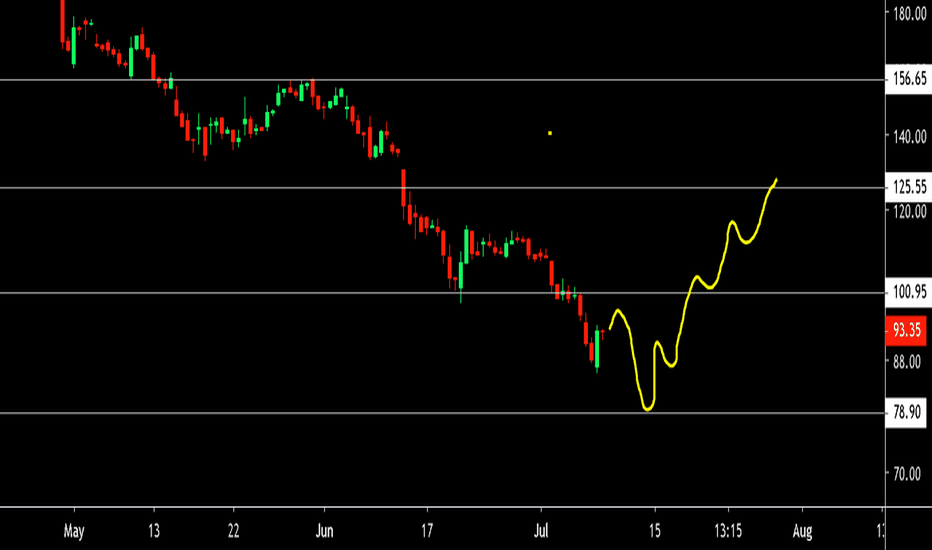Click the Jul date label on time axis
Viewport: 932px width, 550px height.
pyautogui.click(x=541, y=530)
